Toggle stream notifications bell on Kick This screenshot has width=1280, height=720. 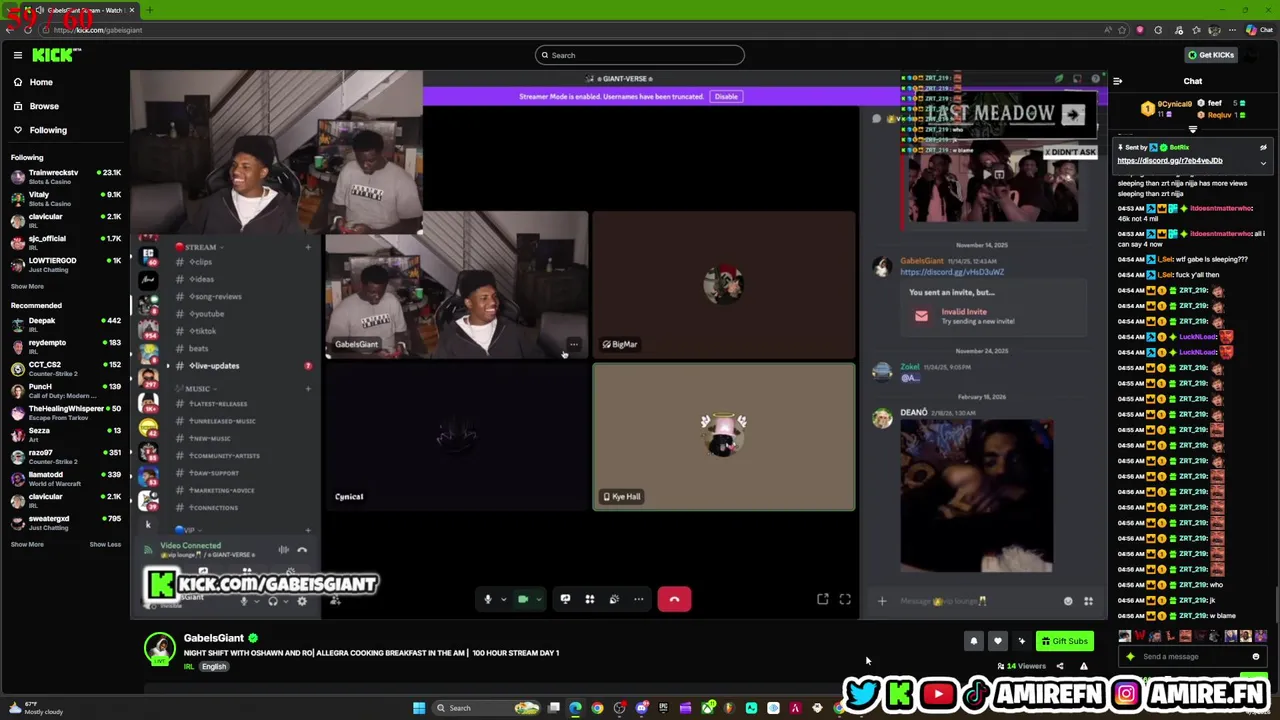974,641
